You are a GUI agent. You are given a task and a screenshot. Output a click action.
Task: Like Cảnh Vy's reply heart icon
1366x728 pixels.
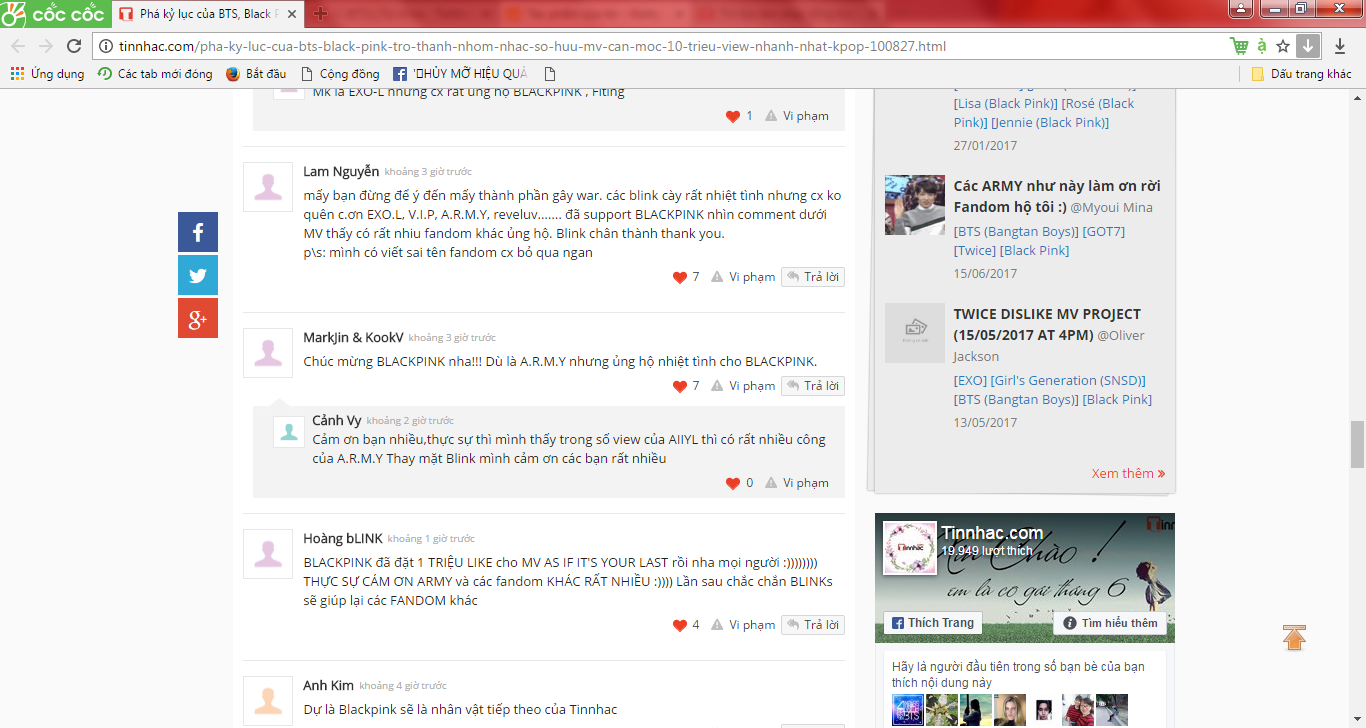click(733, 483)
